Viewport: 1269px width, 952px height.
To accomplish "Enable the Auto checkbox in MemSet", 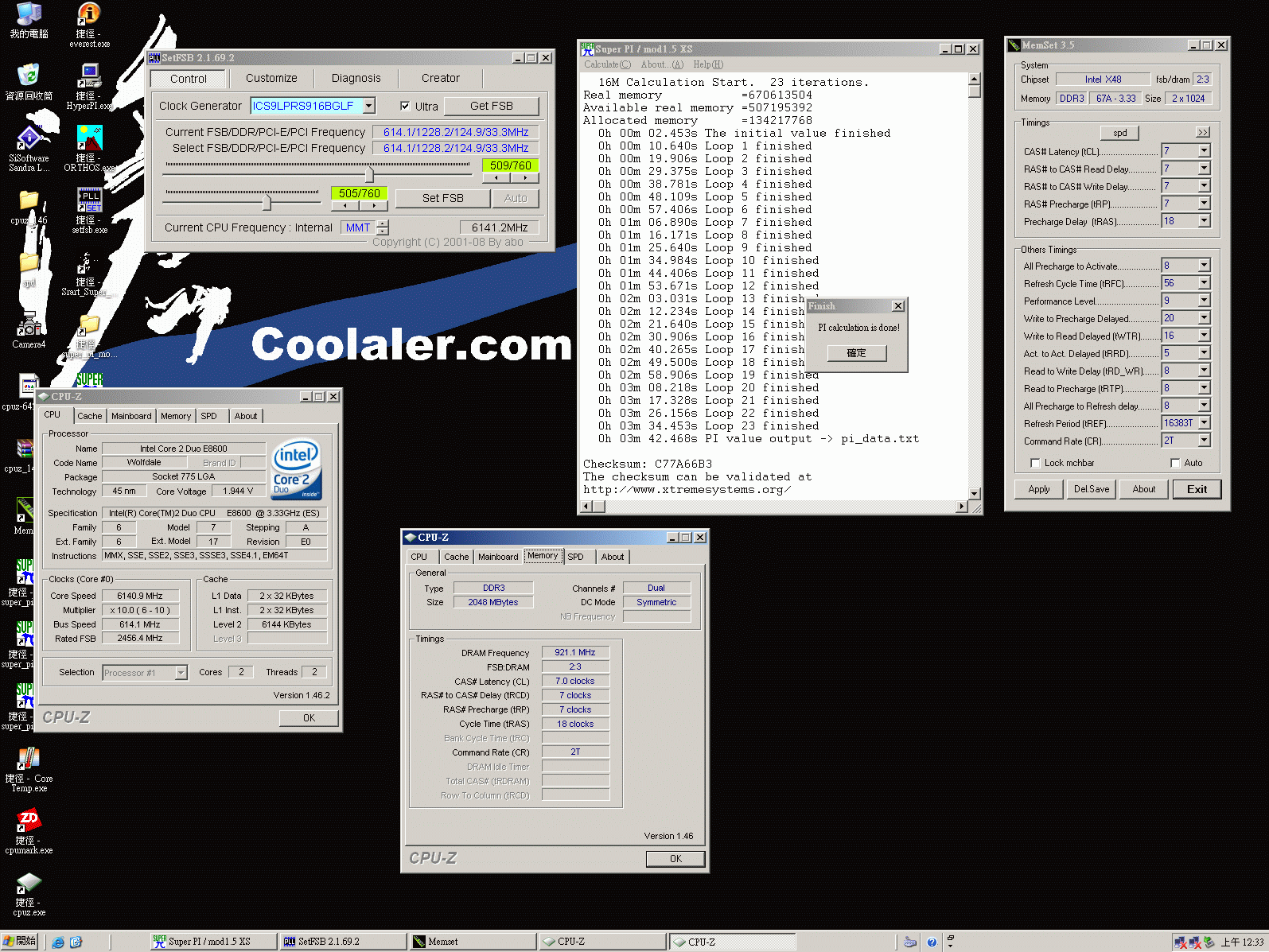I will pos(1175,463).
